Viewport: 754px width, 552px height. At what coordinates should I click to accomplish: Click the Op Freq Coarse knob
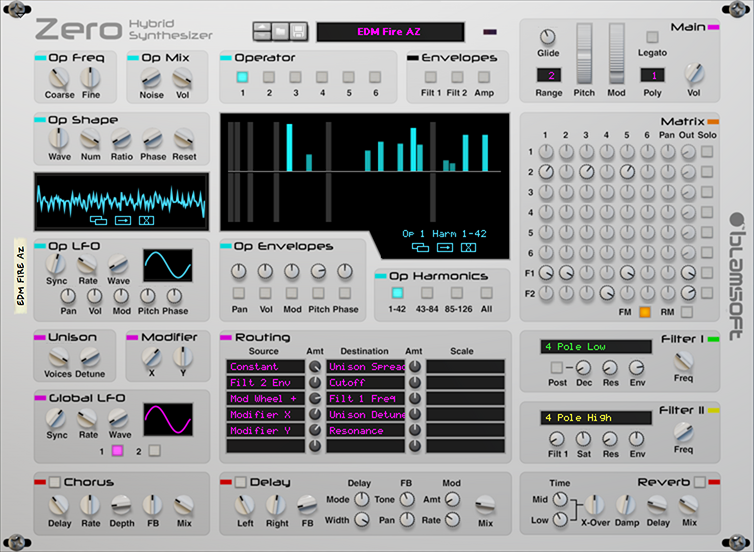point(59,78)
